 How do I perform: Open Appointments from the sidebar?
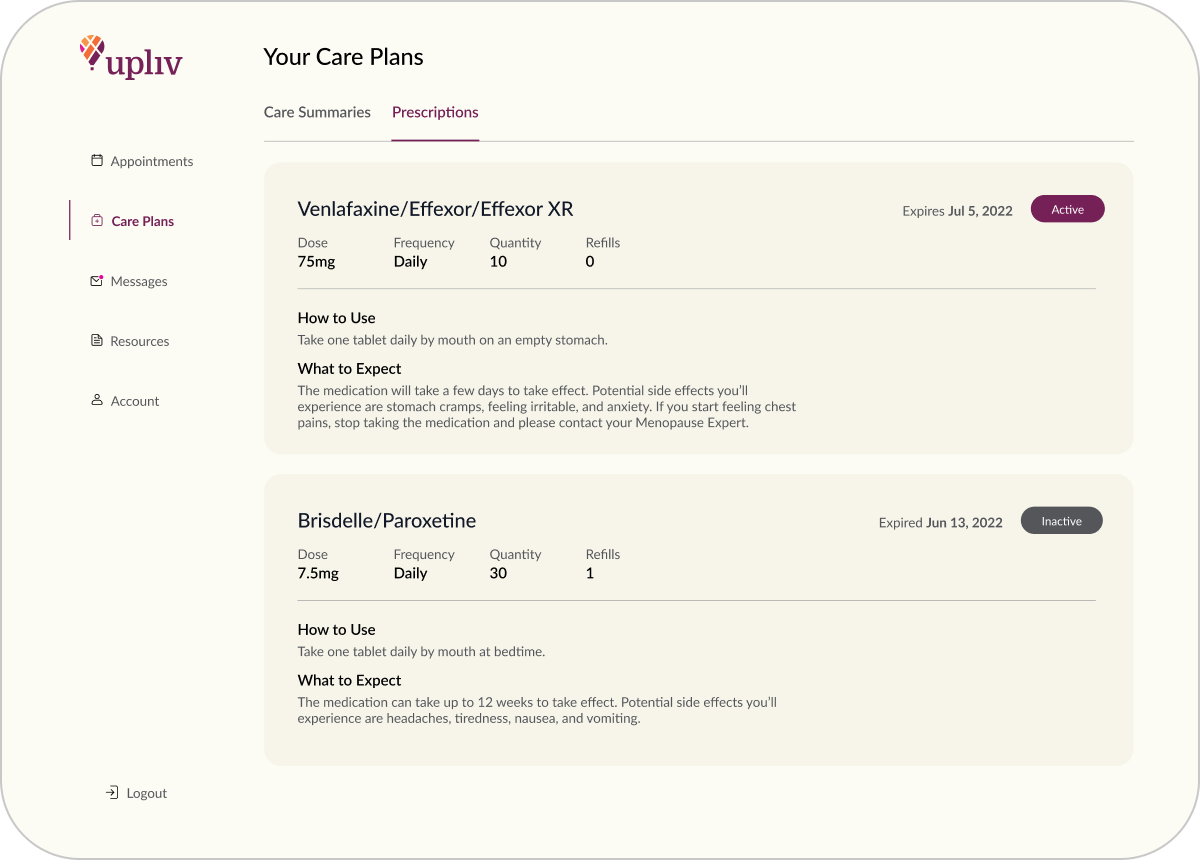[152, 161]
